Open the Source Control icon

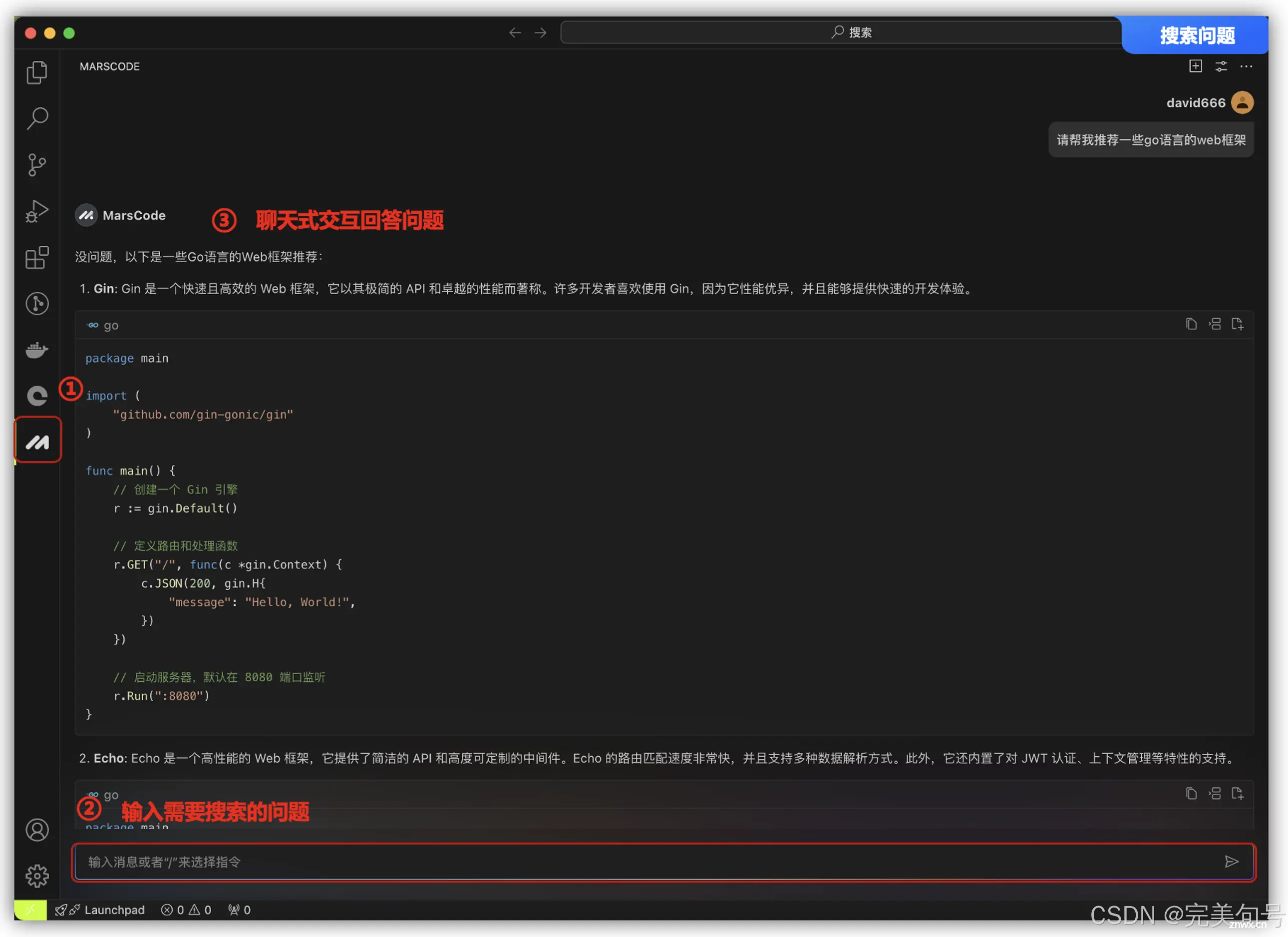[37, 165]
